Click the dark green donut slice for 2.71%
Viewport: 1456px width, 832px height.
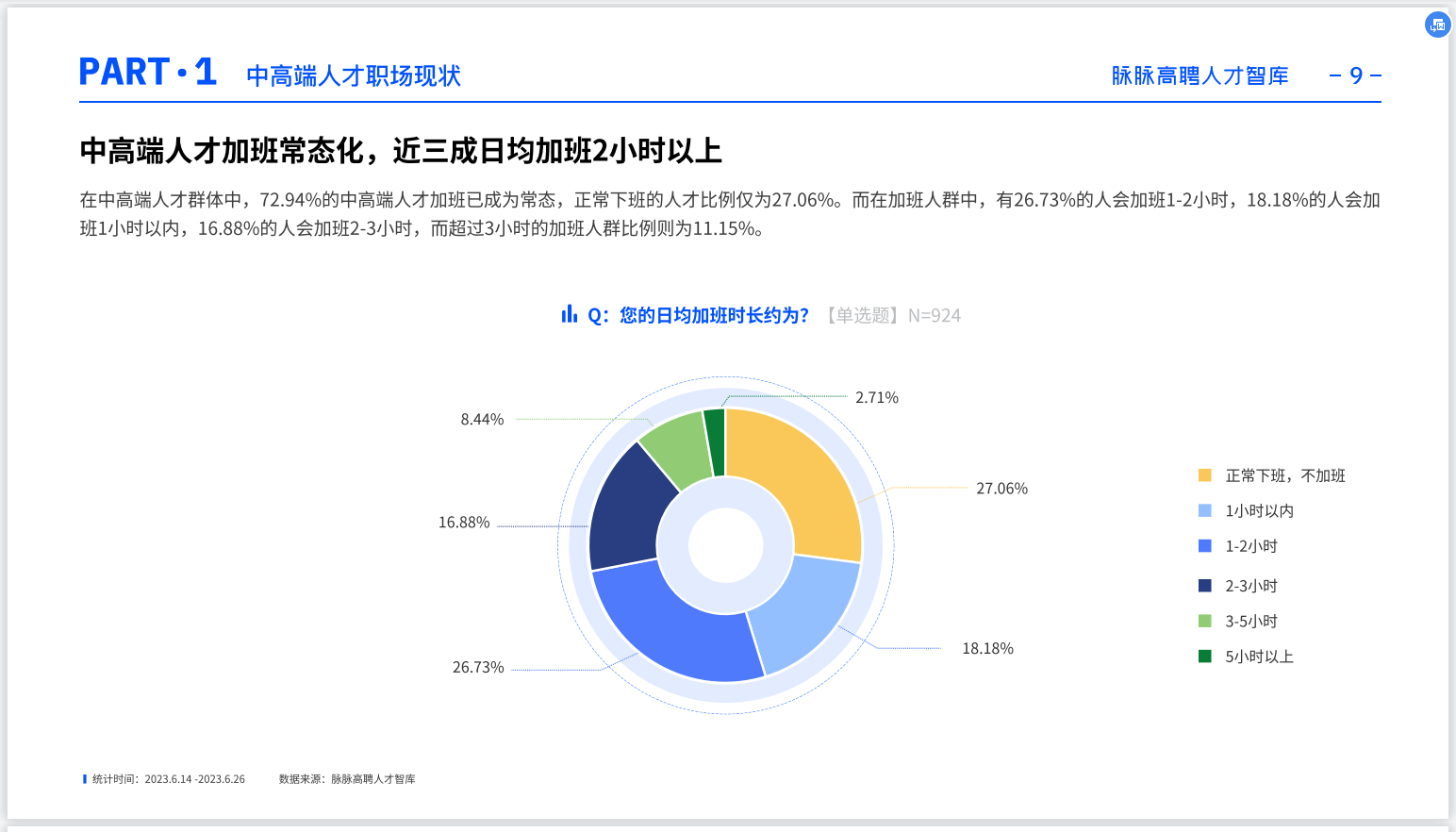(716, 441)
